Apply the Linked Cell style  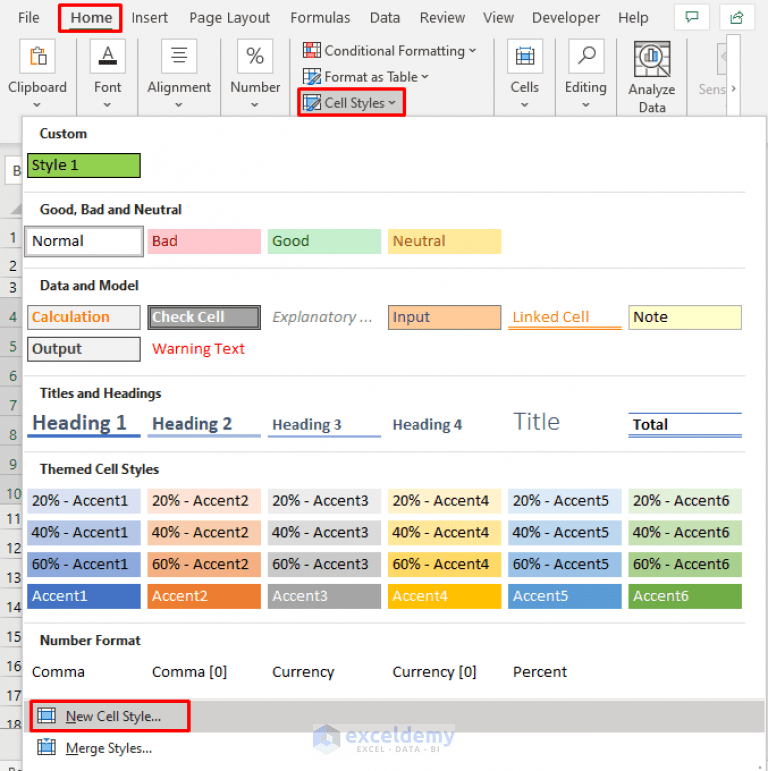coord(564,317)
